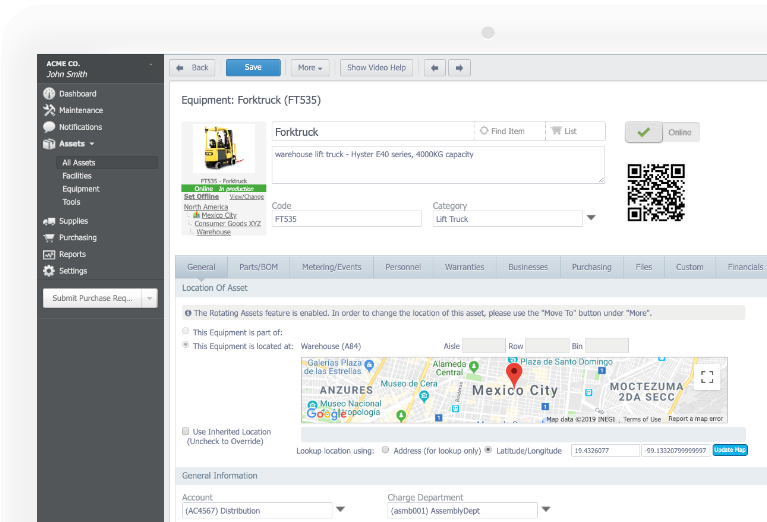Check Use Inherited Location checkbox
This screenshot has width=767, height=522.
click(x=185, y=431)
